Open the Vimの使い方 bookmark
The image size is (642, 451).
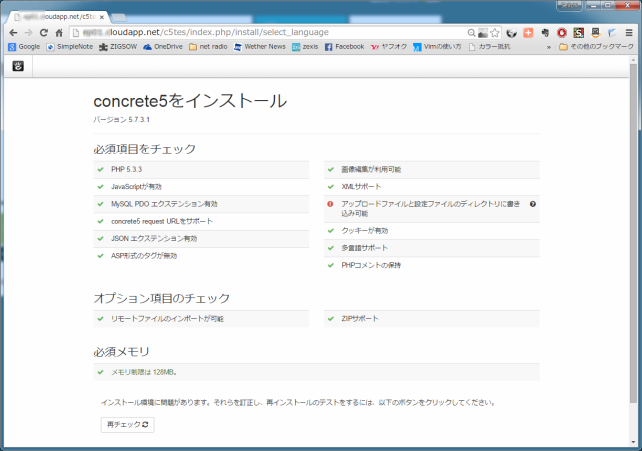437,47
